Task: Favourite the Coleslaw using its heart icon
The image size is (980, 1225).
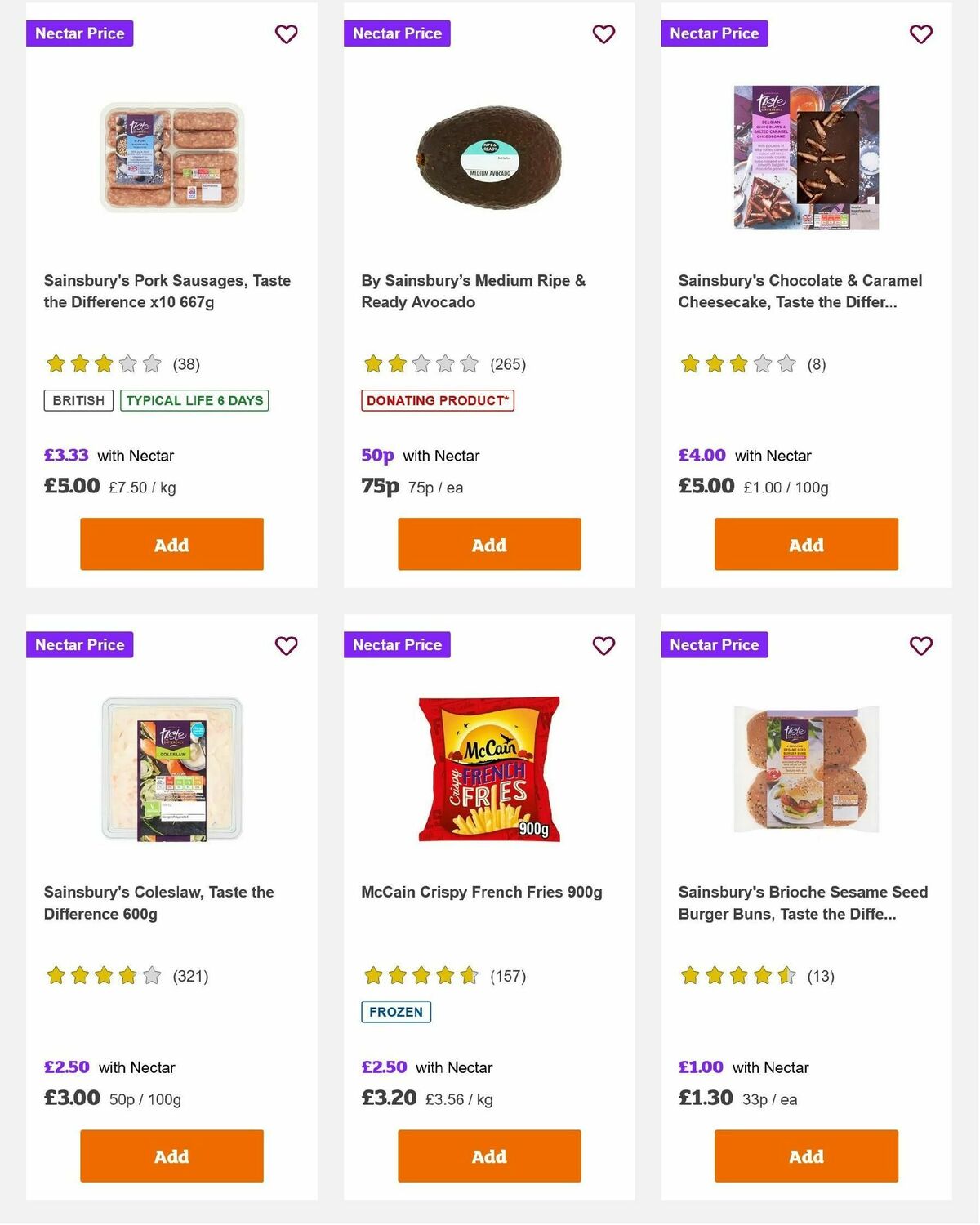Action: [286, 645]
